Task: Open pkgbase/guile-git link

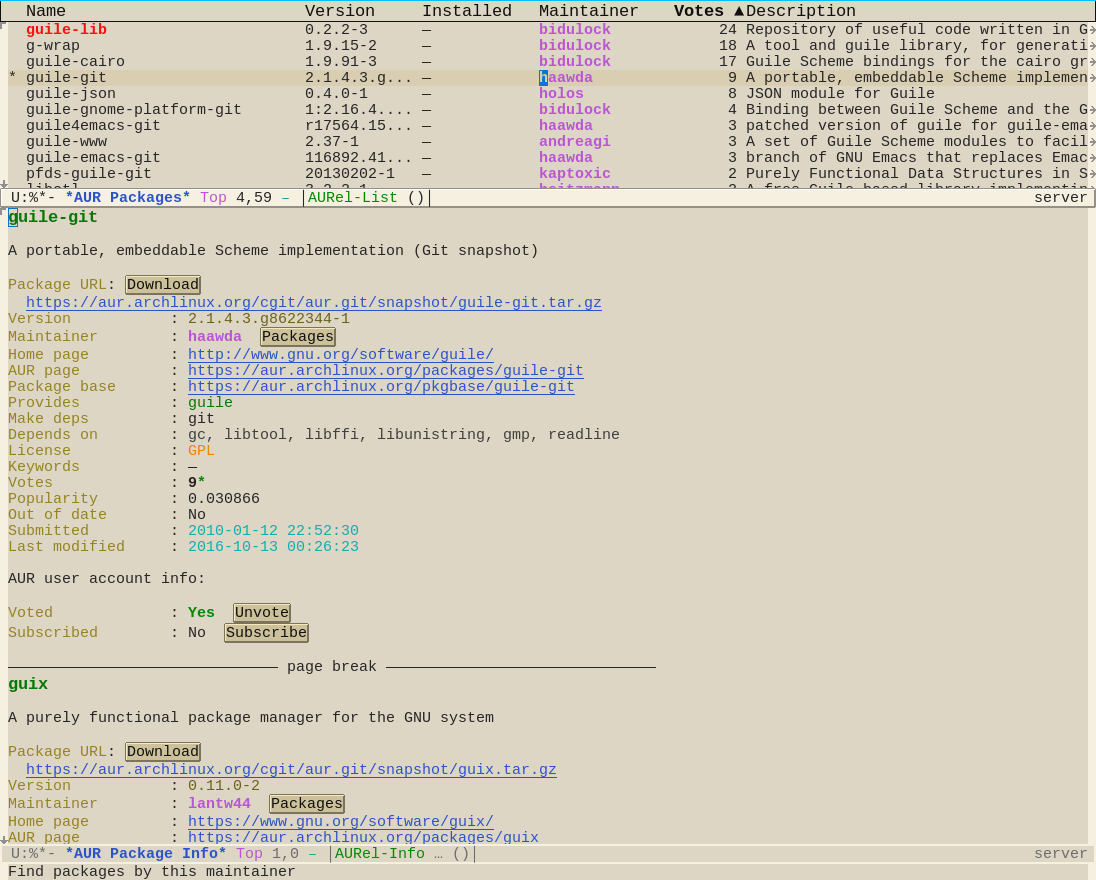Action: pos(381,387)
